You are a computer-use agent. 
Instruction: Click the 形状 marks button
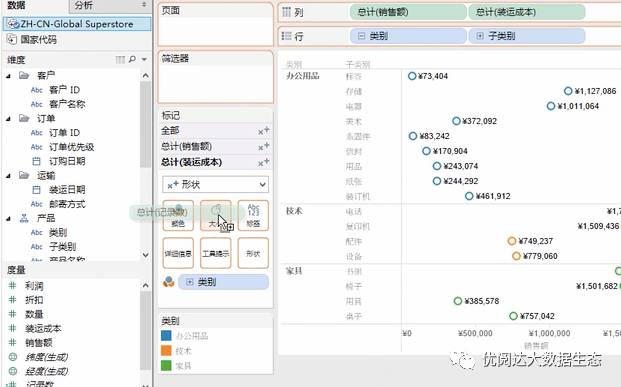click(253, 253)
